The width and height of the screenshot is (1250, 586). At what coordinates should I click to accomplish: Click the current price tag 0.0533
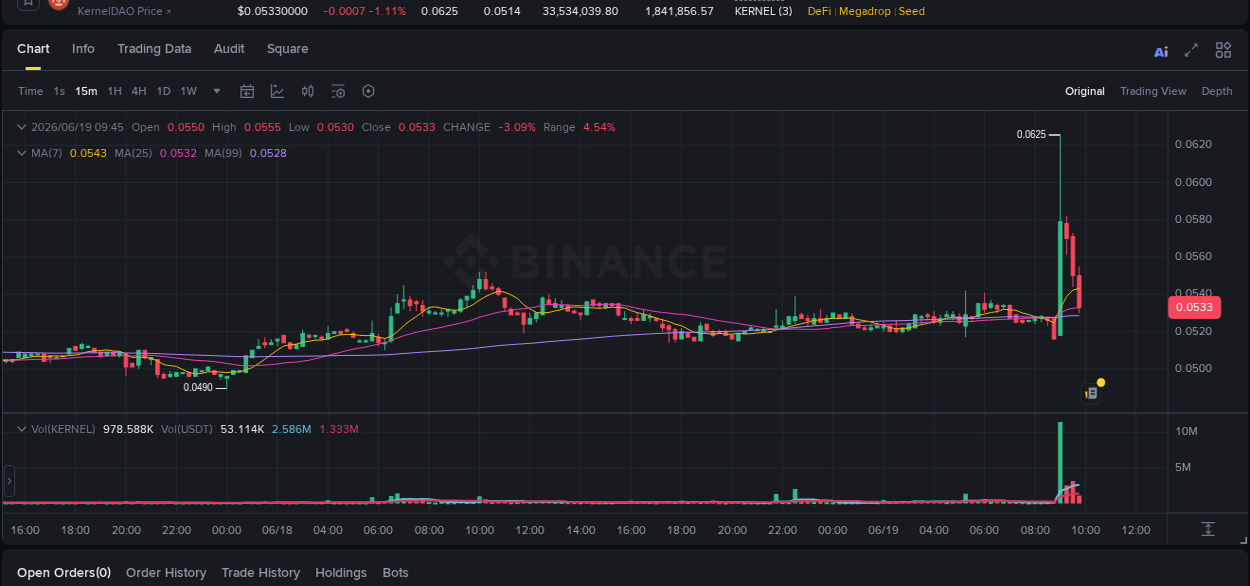(x=1194, y=308)
